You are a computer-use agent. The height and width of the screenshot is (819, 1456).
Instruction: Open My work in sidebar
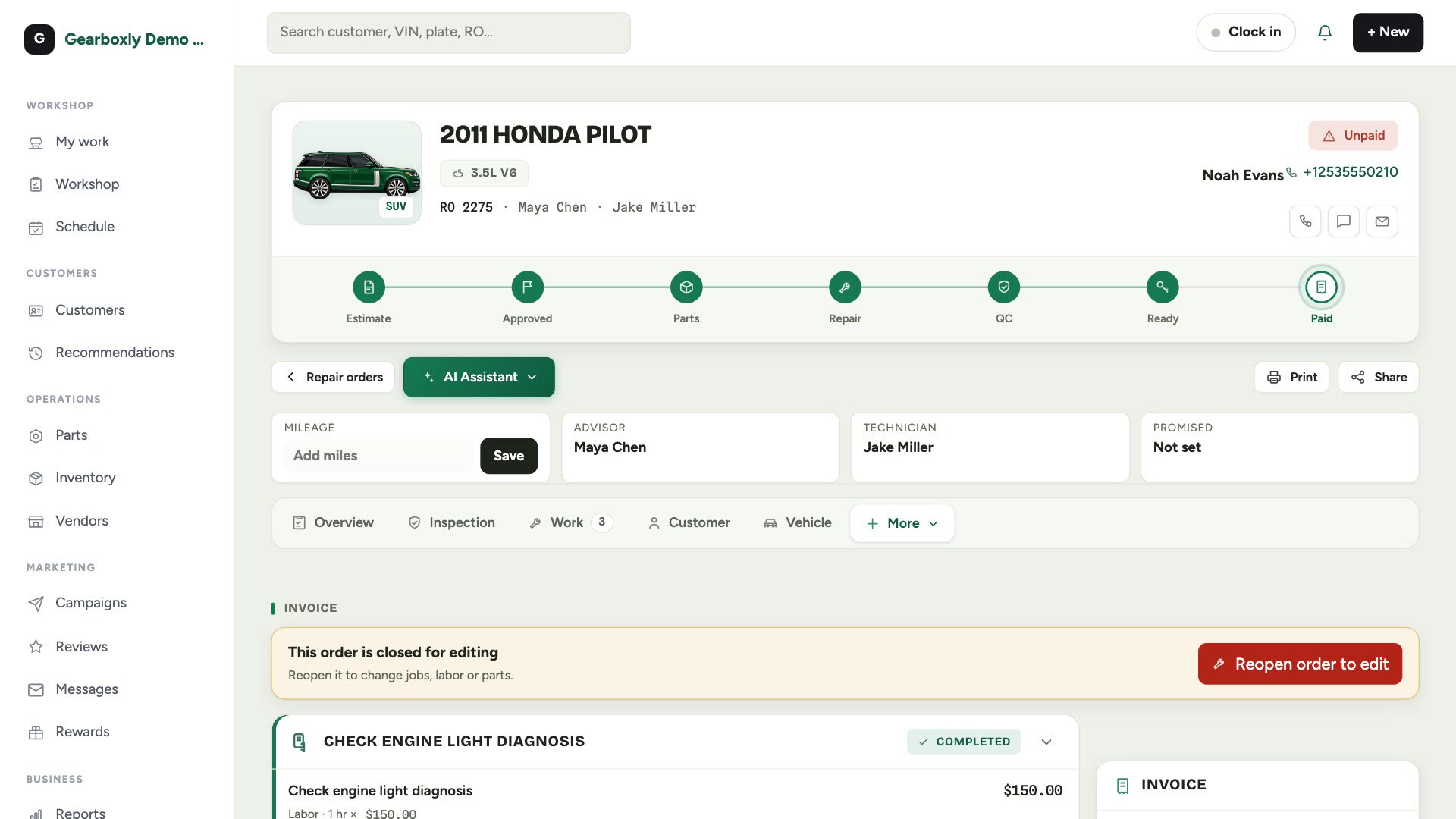[82, 142]
